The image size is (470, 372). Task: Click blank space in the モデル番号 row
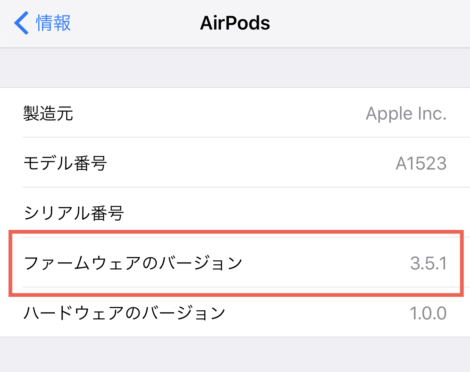250,163
